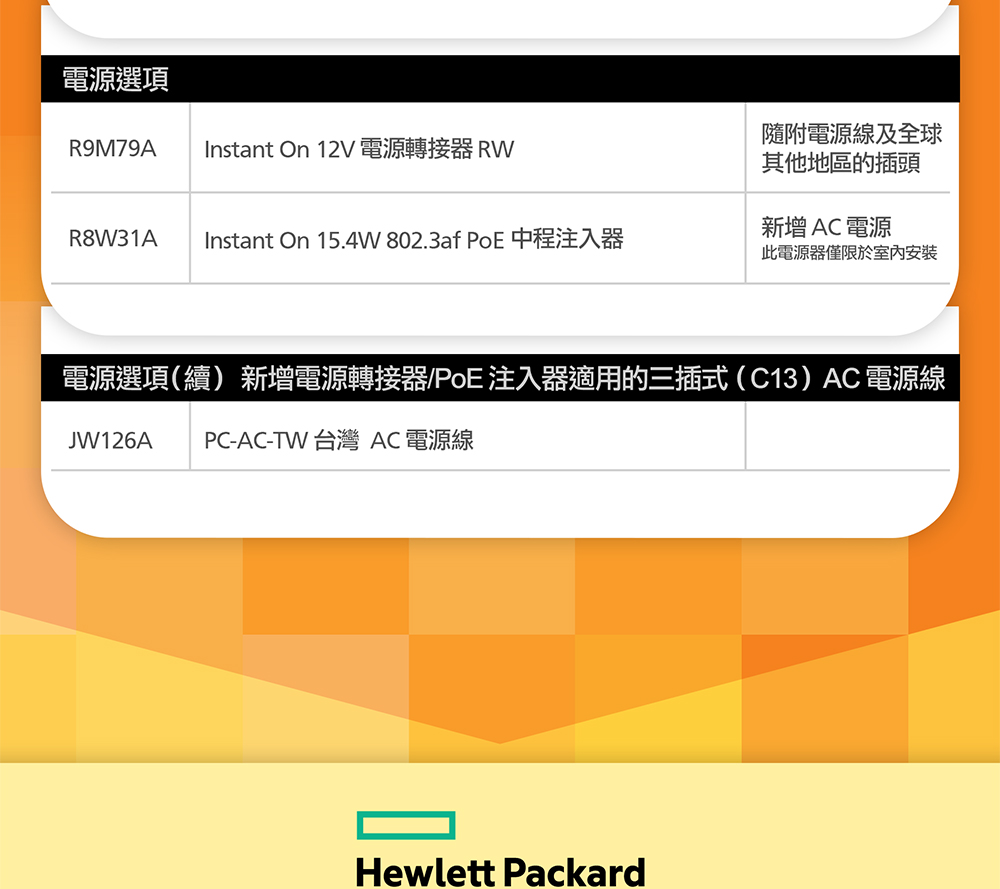Screen dimensions: 1000x889
Task: Select part number JW126A
Action: coord(110,439)
